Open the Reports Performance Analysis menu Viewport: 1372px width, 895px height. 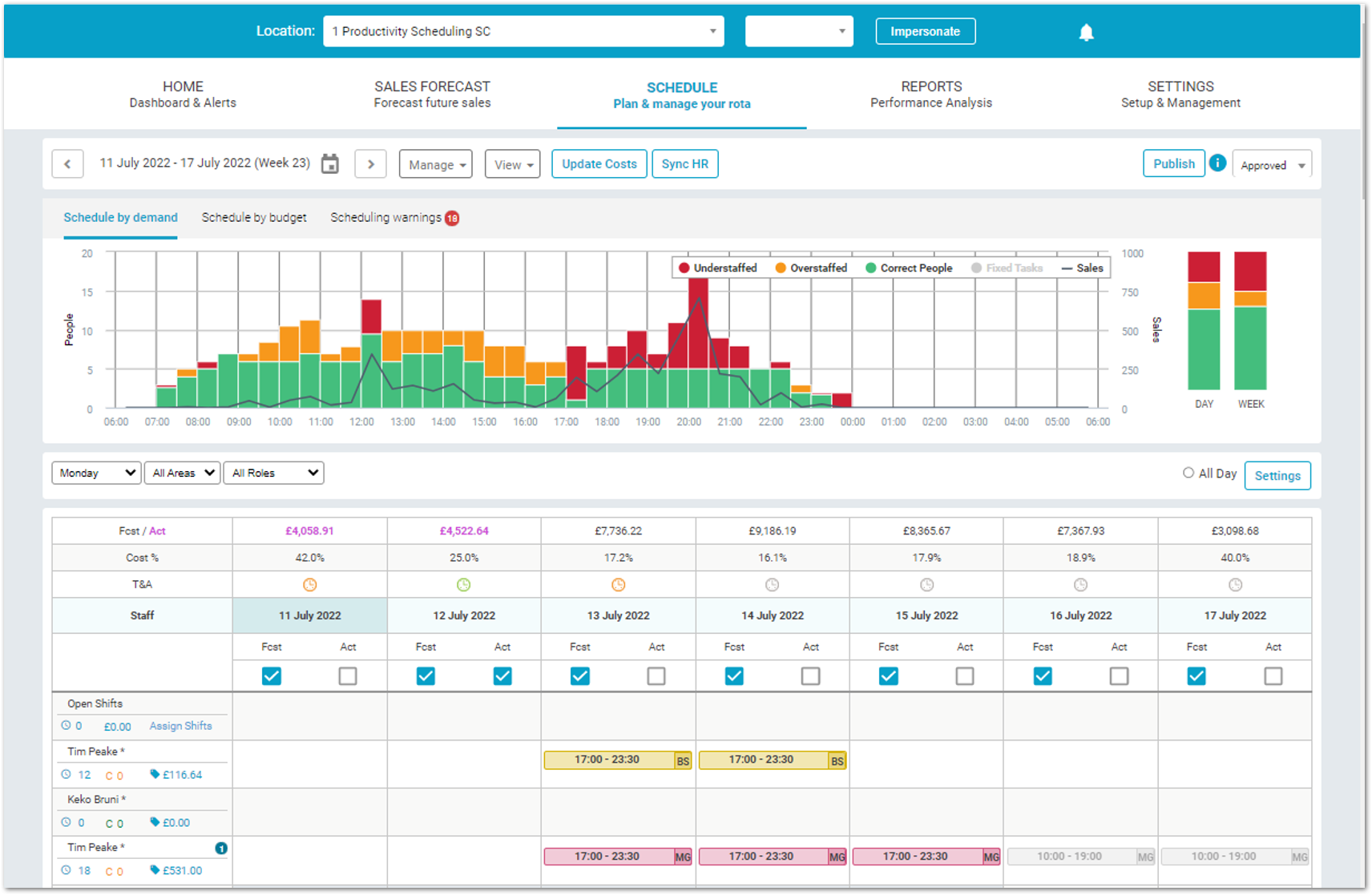930,94
